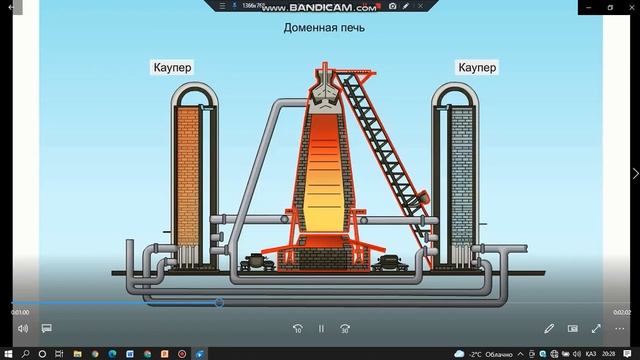The image size is (640, 360).
Task: Take a Bandicam screenshot with camera icon
Action: click(392, 6)
